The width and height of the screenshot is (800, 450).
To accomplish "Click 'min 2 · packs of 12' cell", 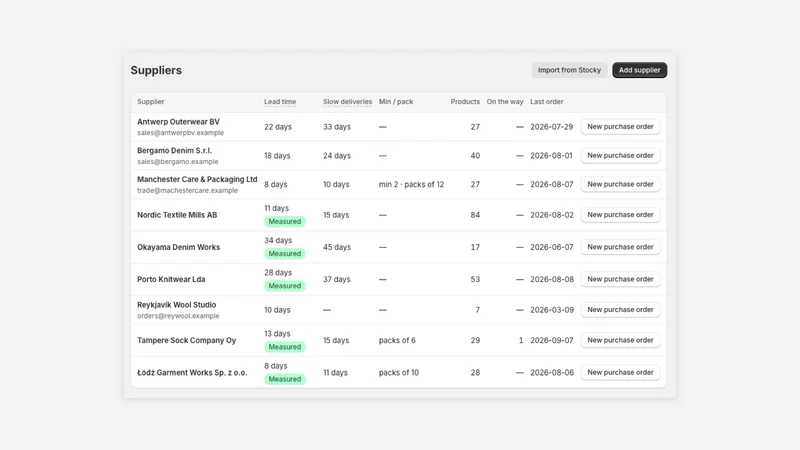I will click(411, 184).
